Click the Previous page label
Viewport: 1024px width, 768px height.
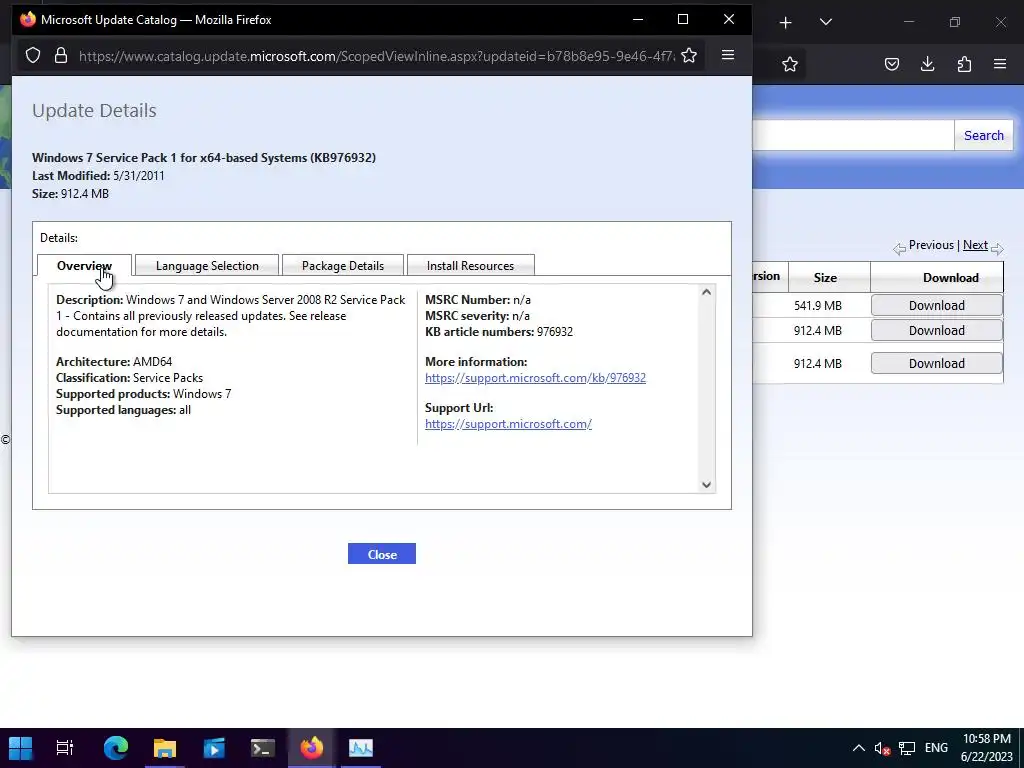coord(931,245)
